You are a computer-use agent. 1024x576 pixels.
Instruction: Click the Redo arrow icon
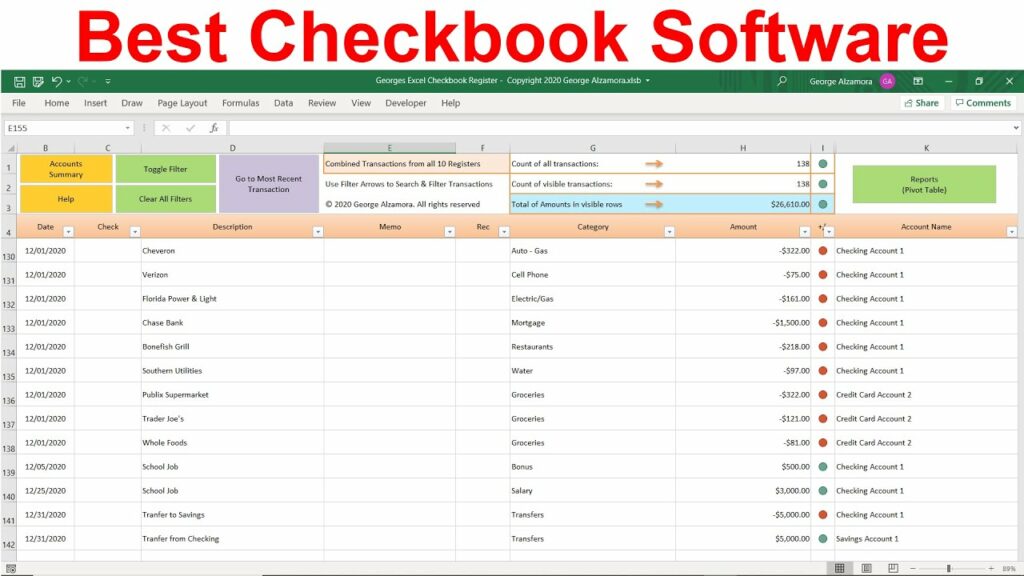[83, 82]
